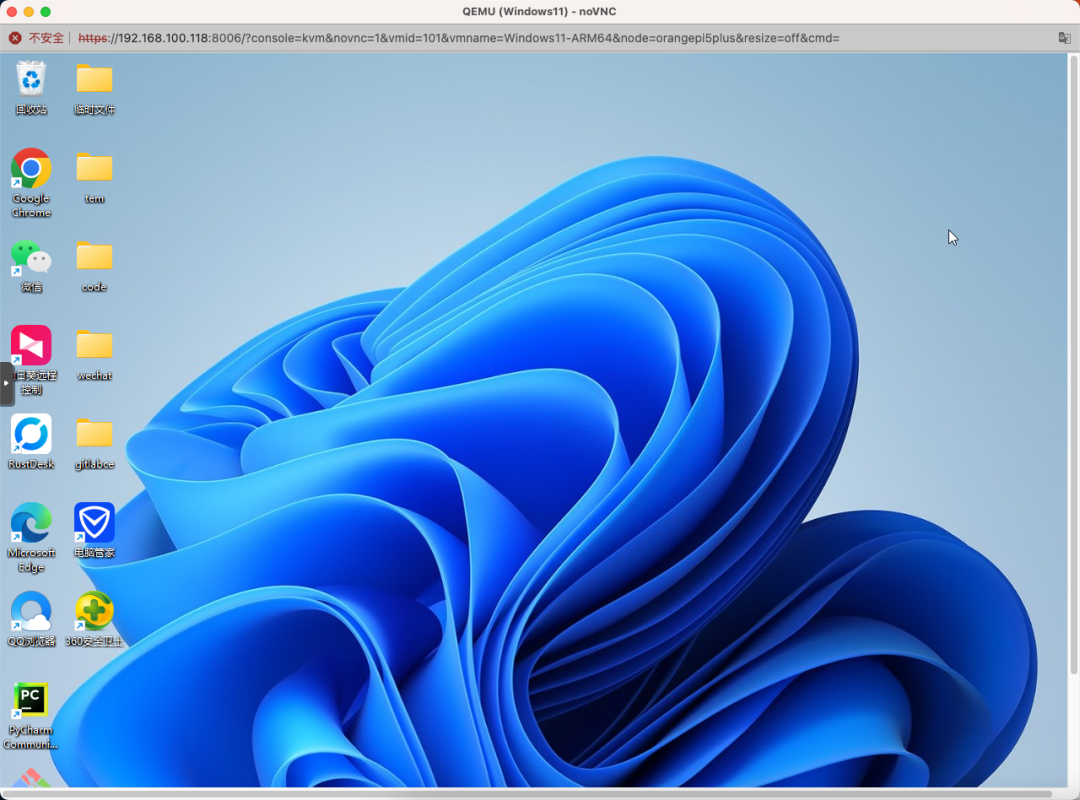Select the code folder icon
This screenshot has width=1080, height=800.
[x=94, y=256]
